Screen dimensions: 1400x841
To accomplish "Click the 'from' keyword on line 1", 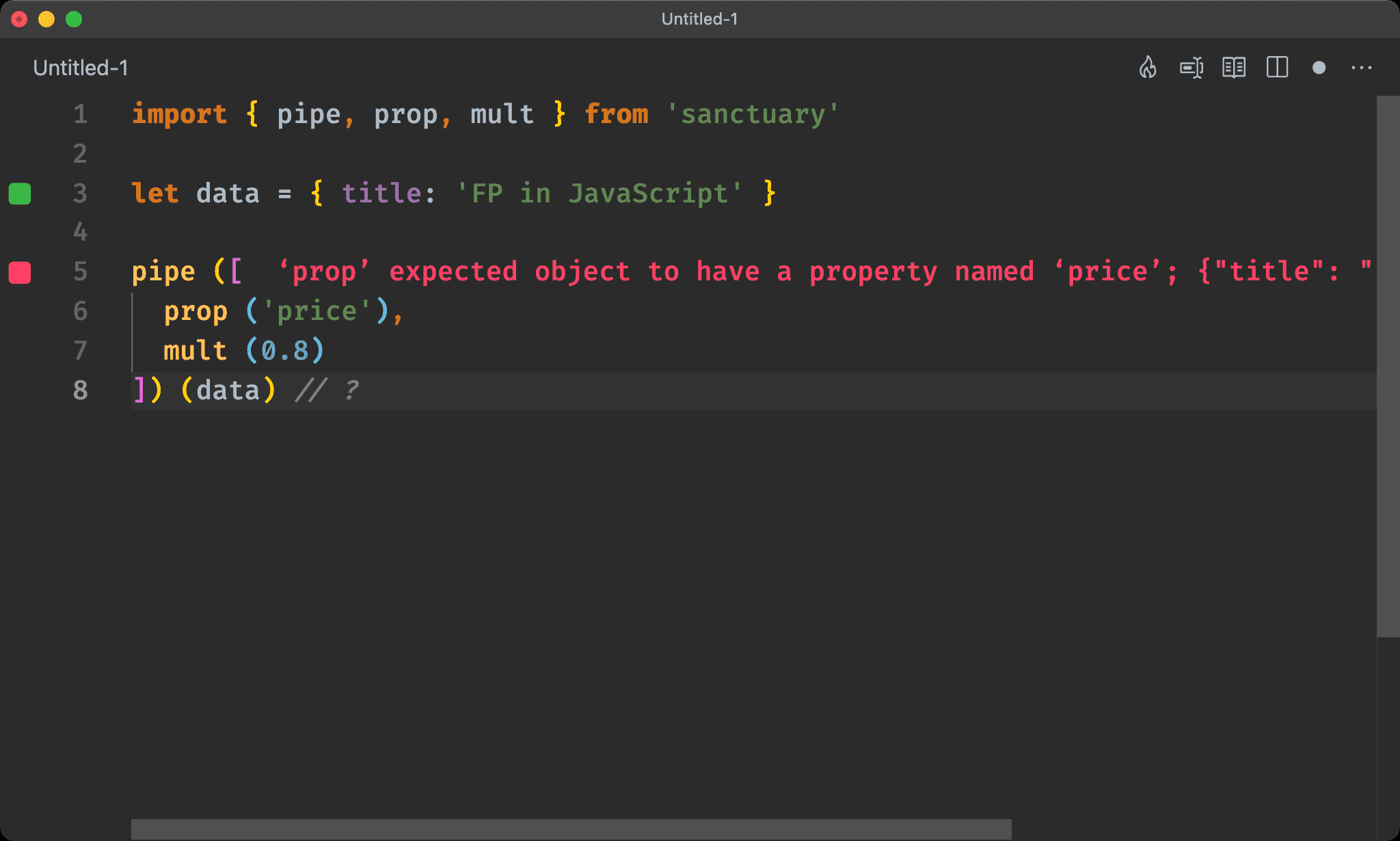I will (616, 114).
